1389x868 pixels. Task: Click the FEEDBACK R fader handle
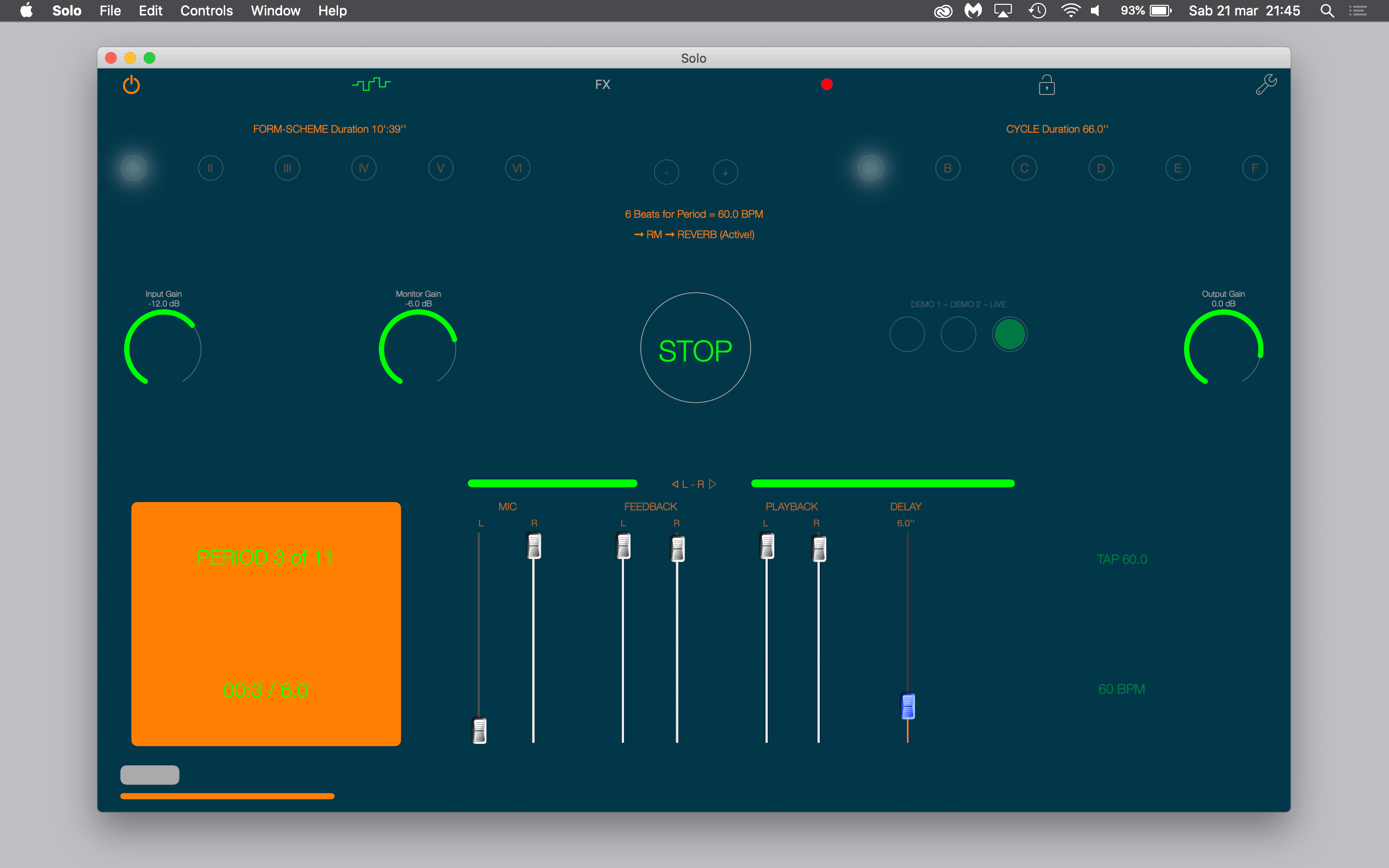click(677, 549)
